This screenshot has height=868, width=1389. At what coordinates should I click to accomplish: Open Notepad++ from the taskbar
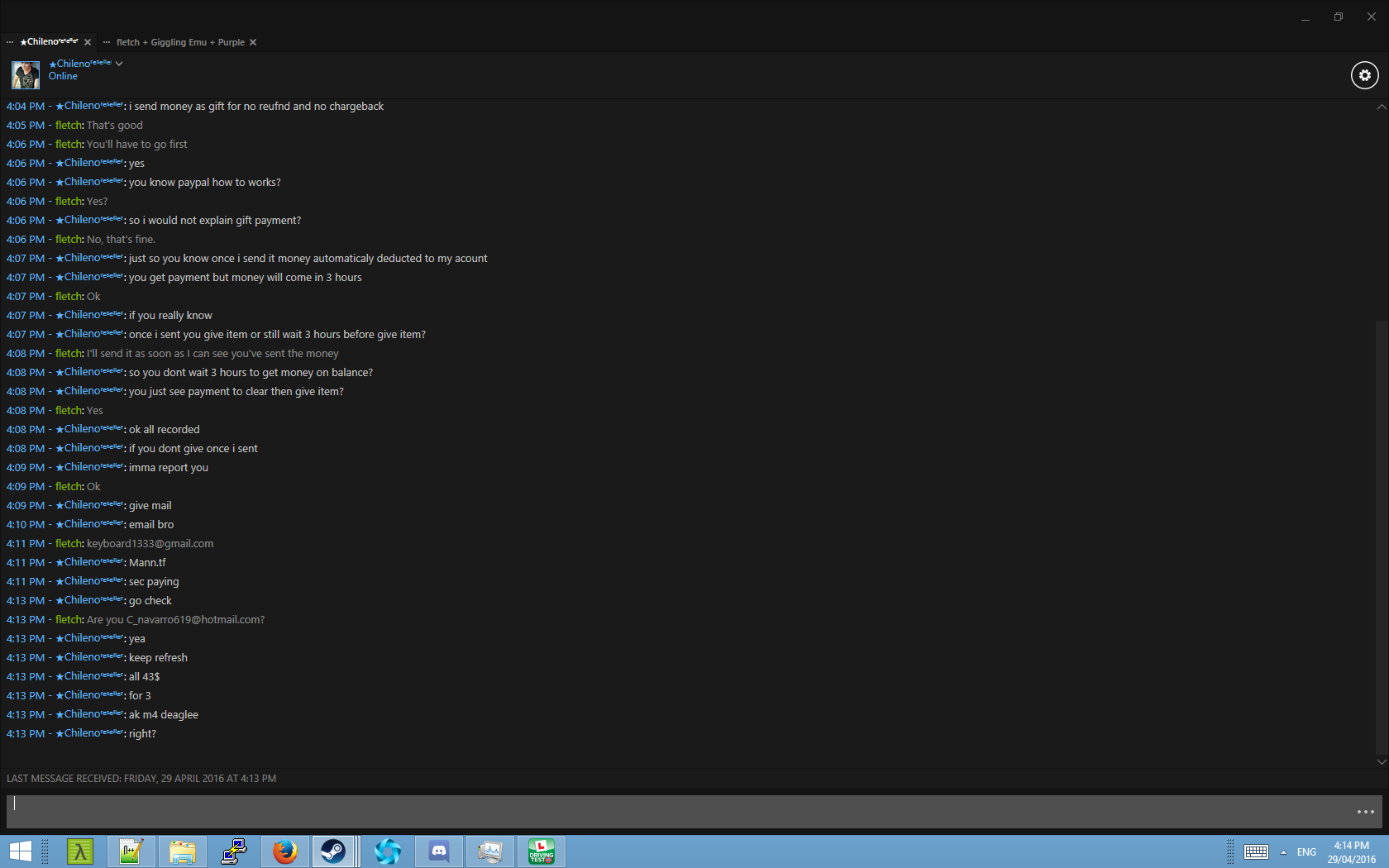(x=131, y=851)
